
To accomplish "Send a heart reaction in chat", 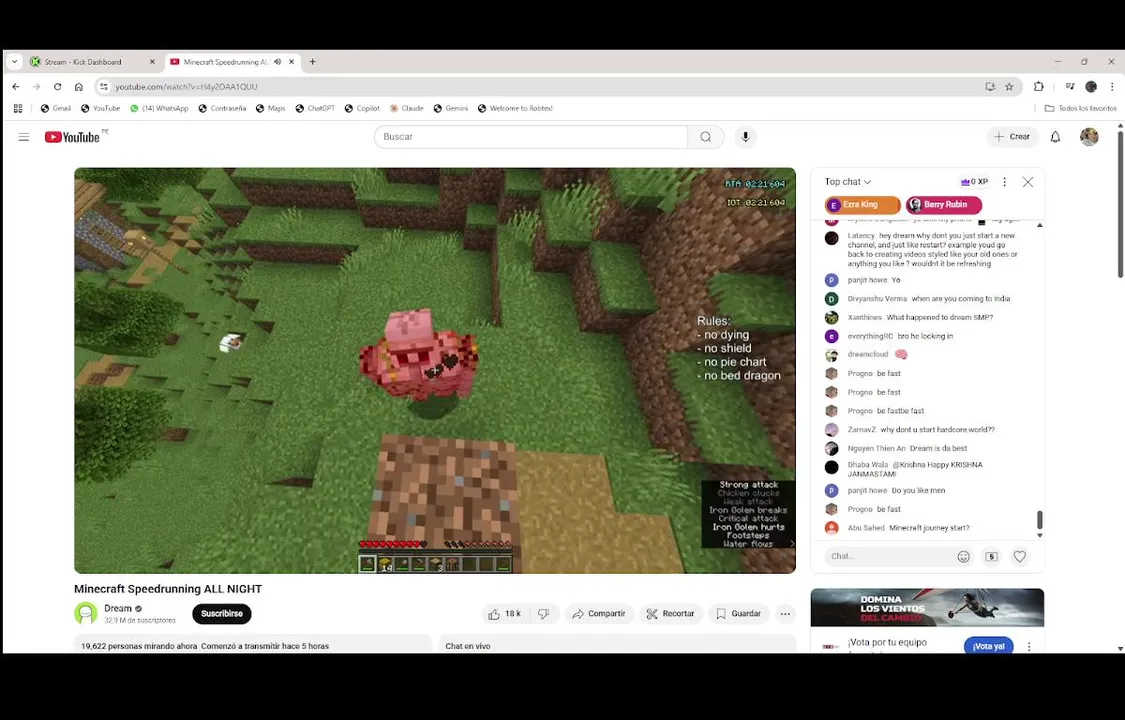I will (1020, 556).
